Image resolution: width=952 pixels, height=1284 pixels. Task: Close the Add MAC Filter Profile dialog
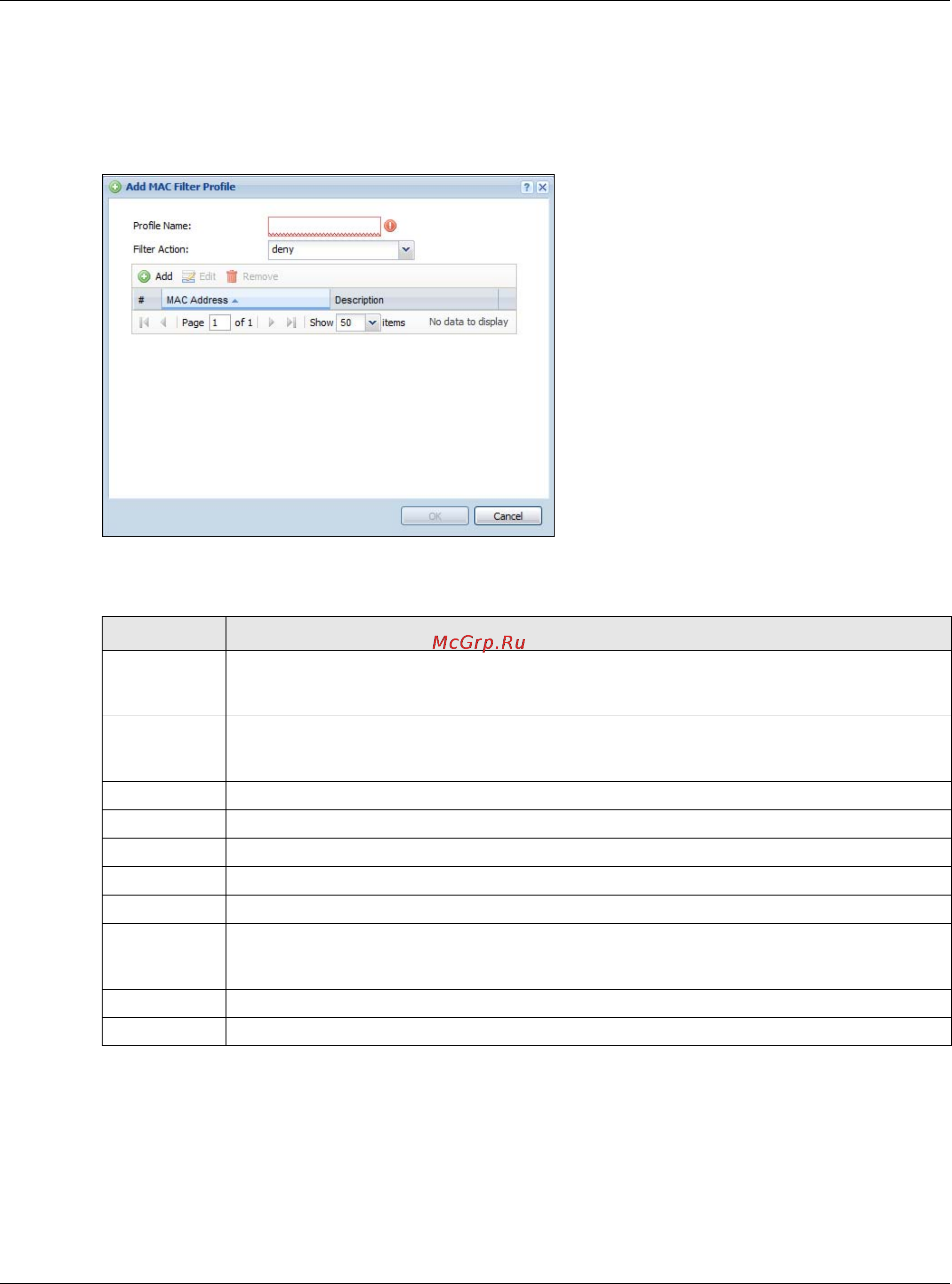542,187
